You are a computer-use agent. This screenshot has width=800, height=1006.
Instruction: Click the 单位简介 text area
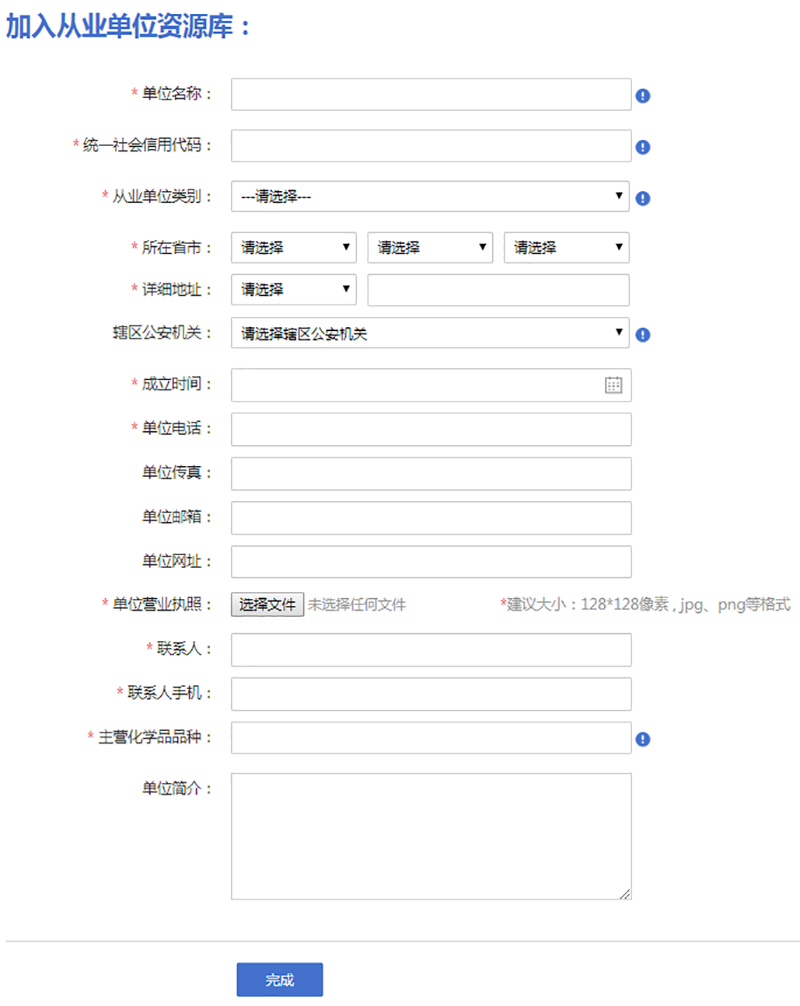click(431, 836)
